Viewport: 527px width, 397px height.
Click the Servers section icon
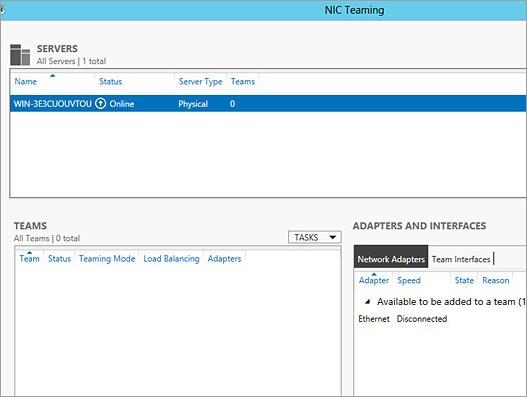[20, 55]
